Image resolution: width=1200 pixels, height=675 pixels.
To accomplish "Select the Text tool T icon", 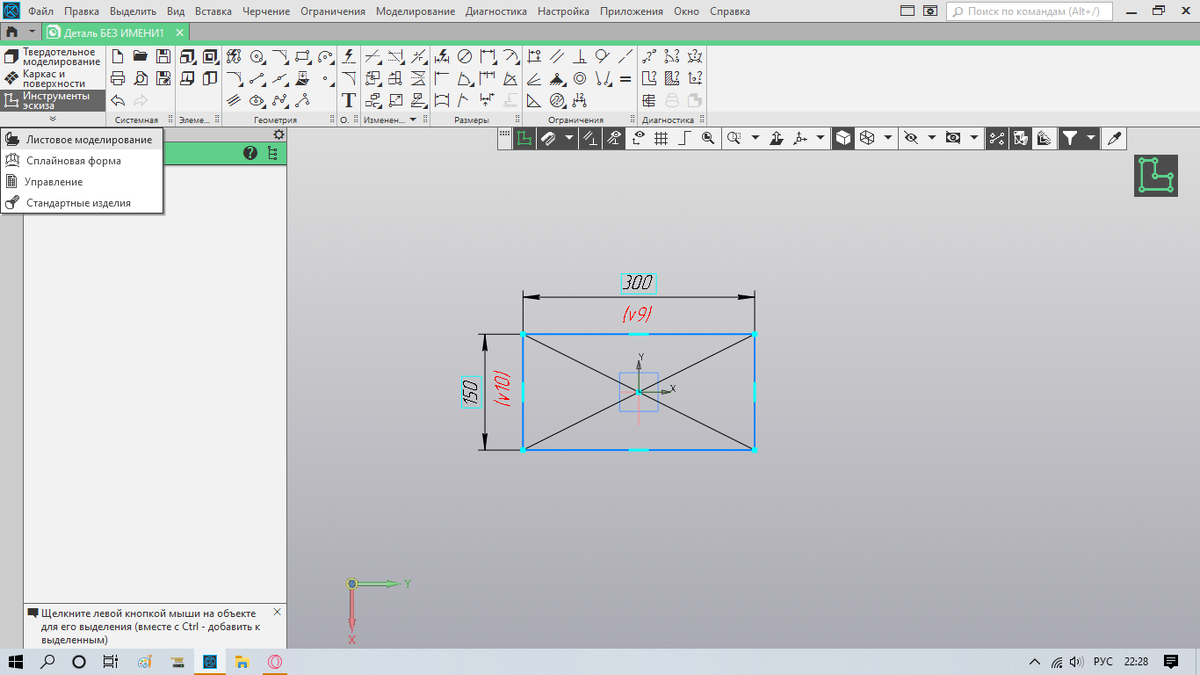I will coord(348,100).
